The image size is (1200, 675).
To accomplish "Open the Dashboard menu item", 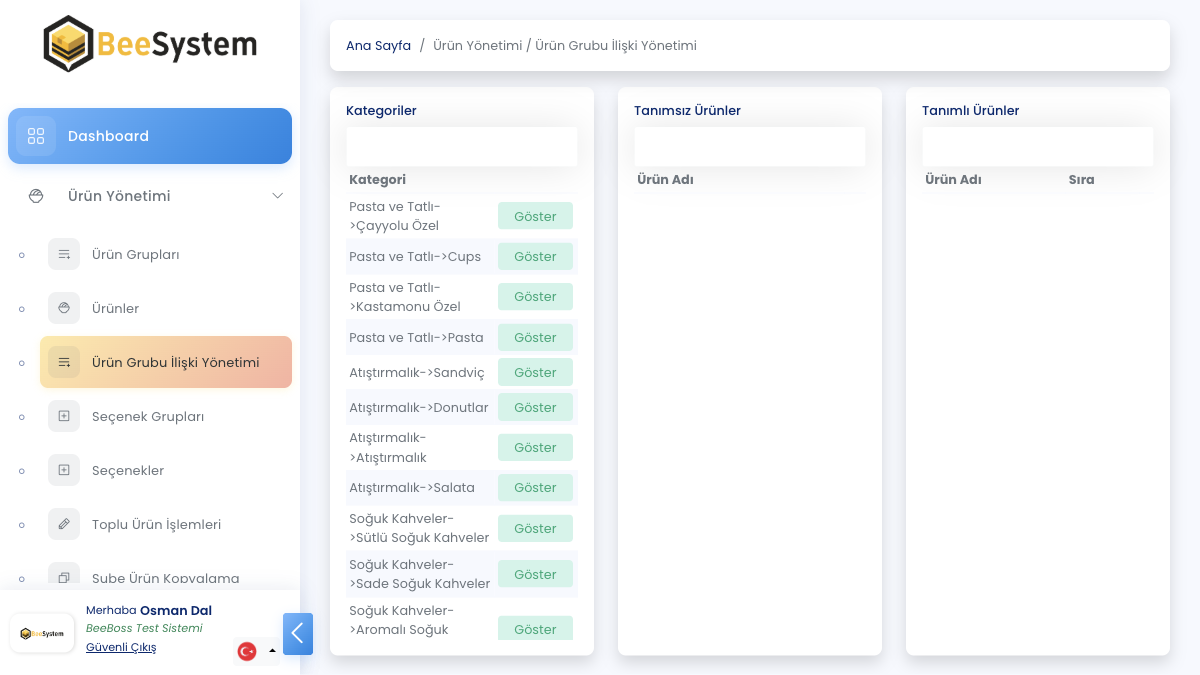I will 150,136.
